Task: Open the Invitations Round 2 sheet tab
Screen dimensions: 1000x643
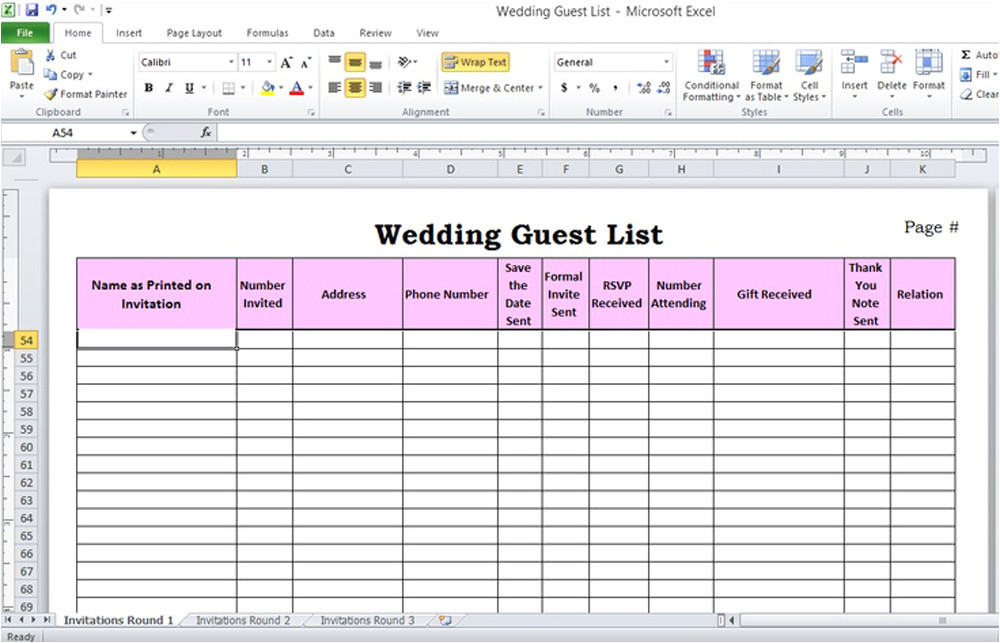Action: point(243,620)
